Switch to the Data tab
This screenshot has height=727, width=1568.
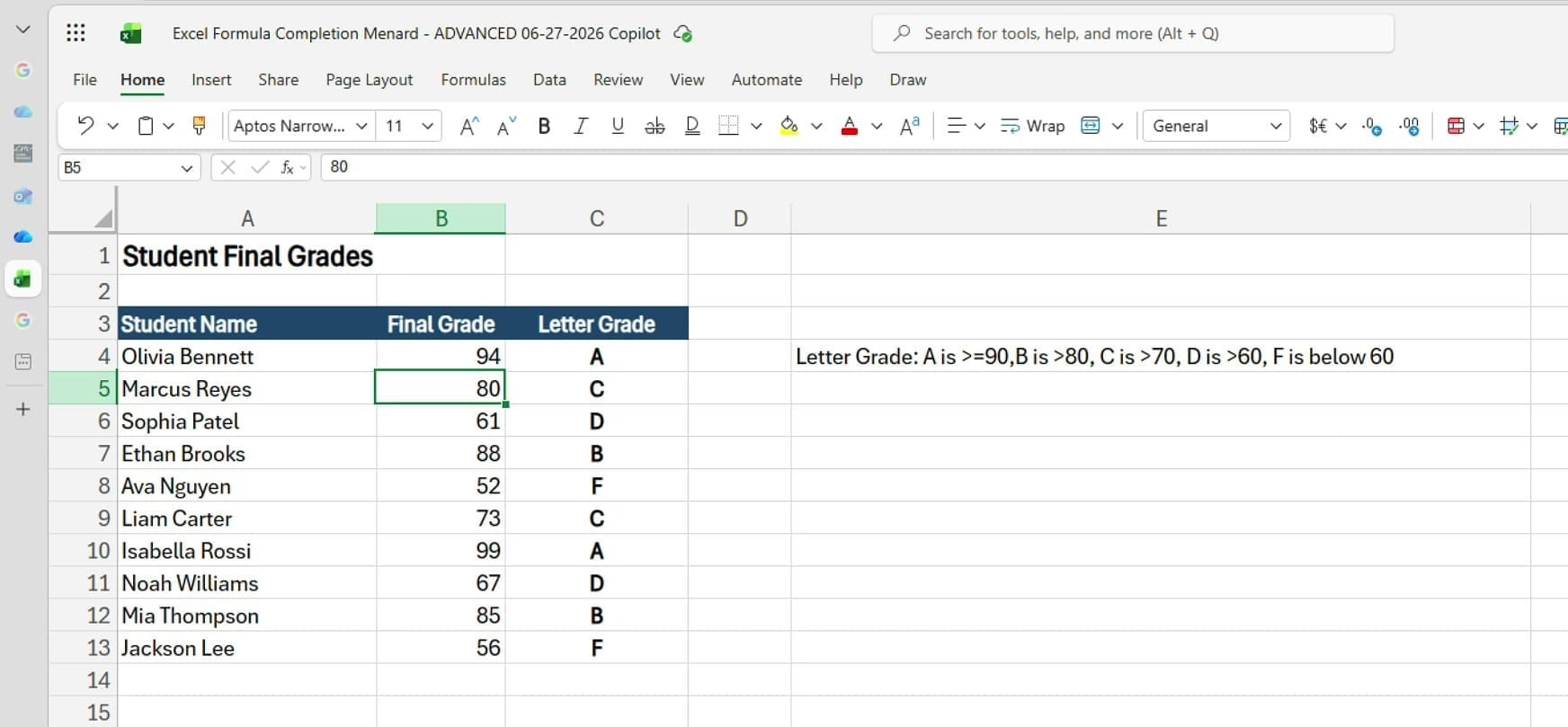(549, 80)
